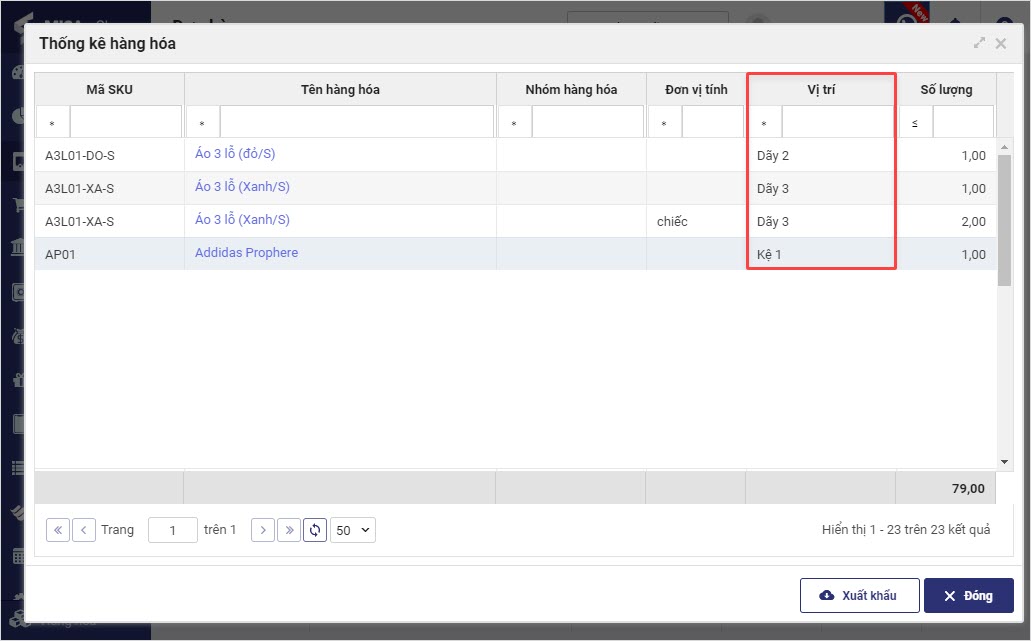Sort by the Đơn vị tính column header
This screenshot has height=641, width=1031.
696,89
